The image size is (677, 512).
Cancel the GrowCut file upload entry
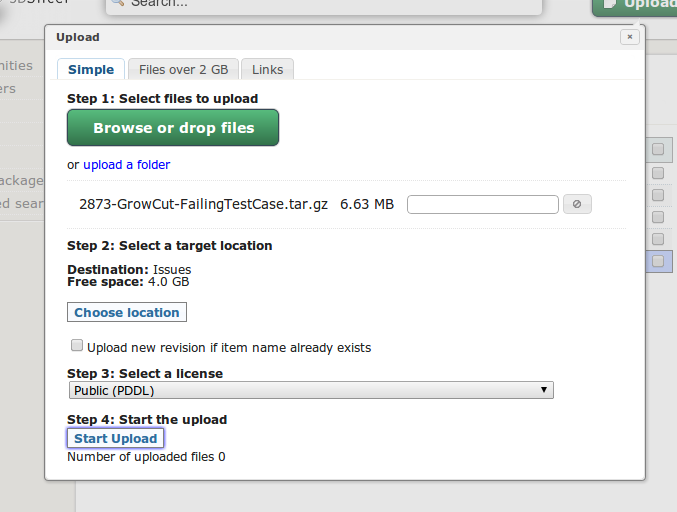pyautogui.click(x=577, y=204)
